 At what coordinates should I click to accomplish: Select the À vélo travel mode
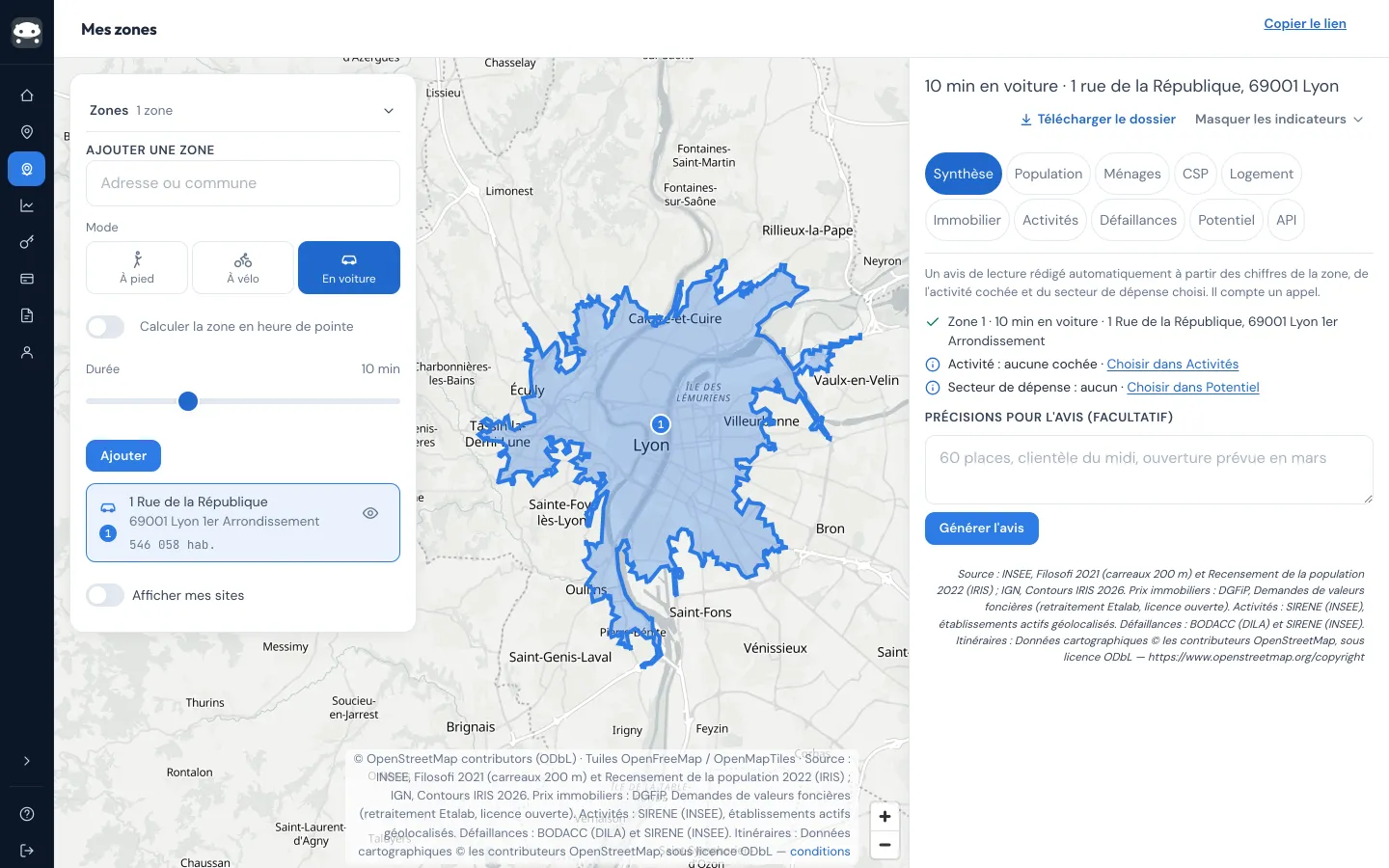243,267
